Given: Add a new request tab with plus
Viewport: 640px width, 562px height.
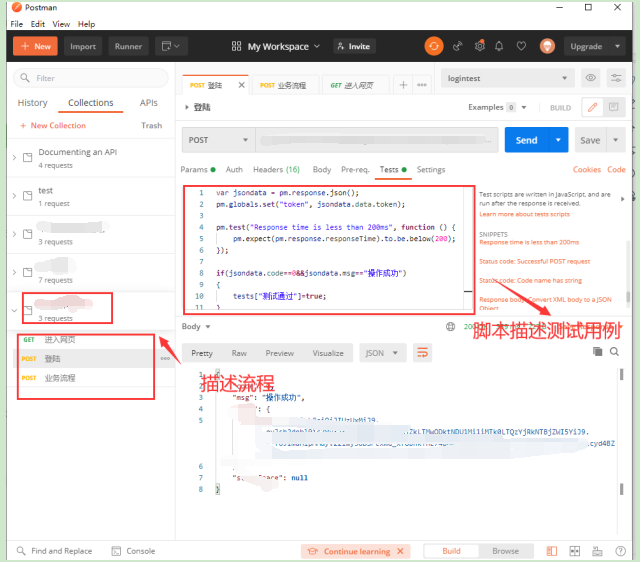Looking at the screenshot, I should pyautogui.click(x=403, y=85).
